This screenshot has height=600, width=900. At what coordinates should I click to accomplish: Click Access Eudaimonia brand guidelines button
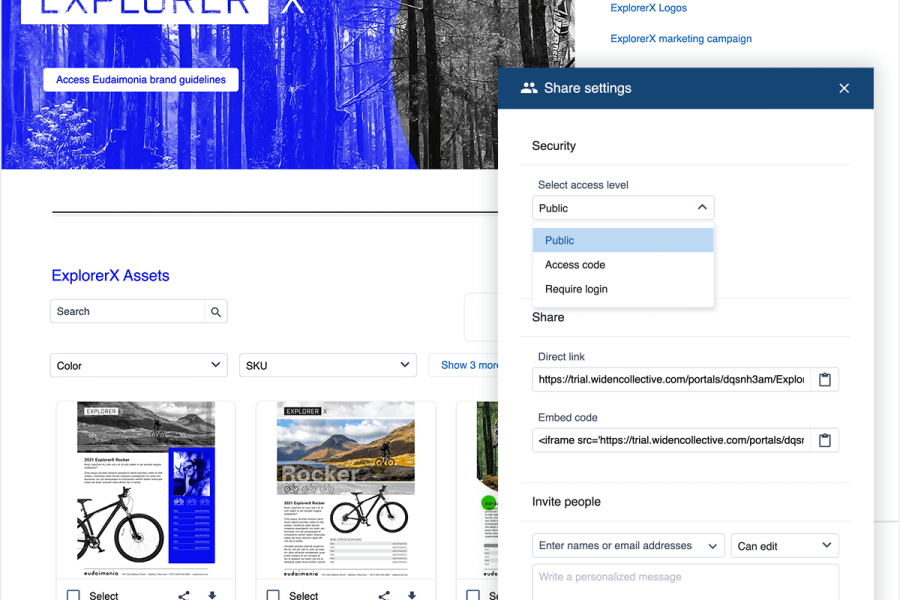coord(141,80)
